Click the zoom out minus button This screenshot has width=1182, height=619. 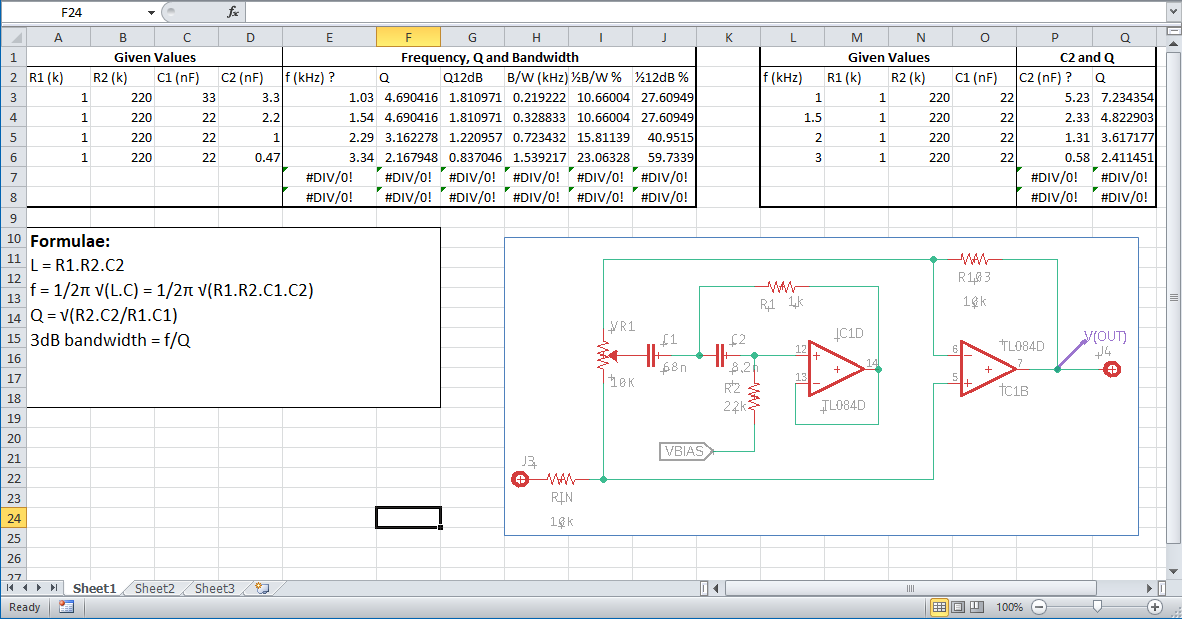pos(1039,607)
